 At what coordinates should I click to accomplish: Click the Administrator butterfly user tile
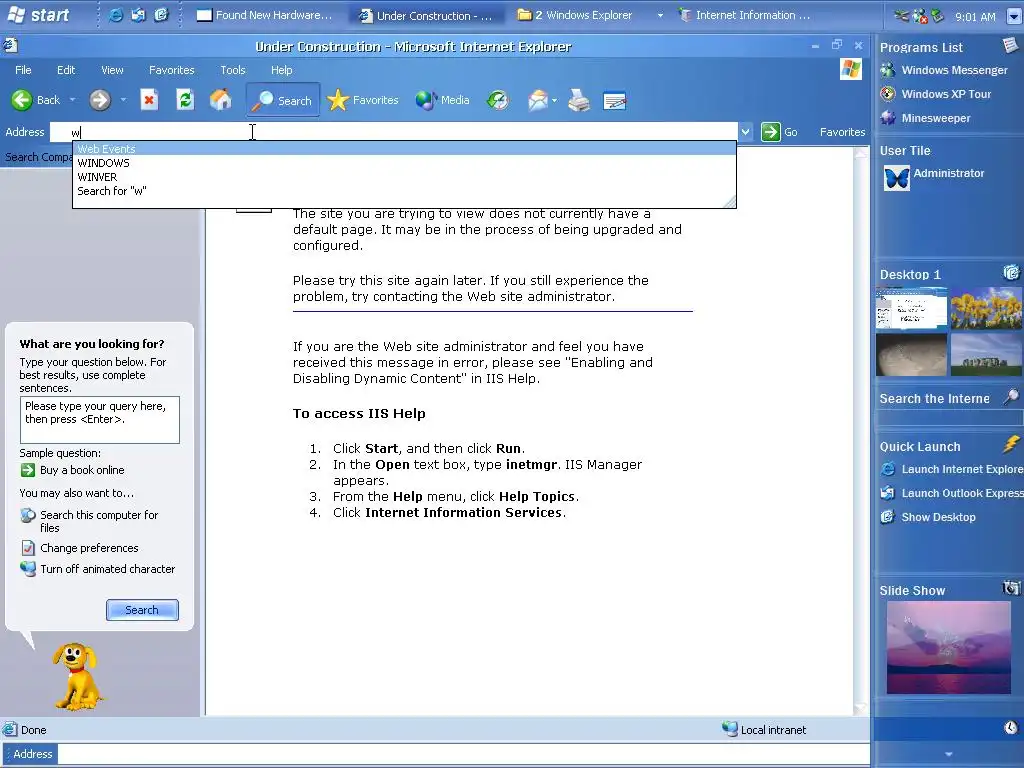click(x=897, y=178)
